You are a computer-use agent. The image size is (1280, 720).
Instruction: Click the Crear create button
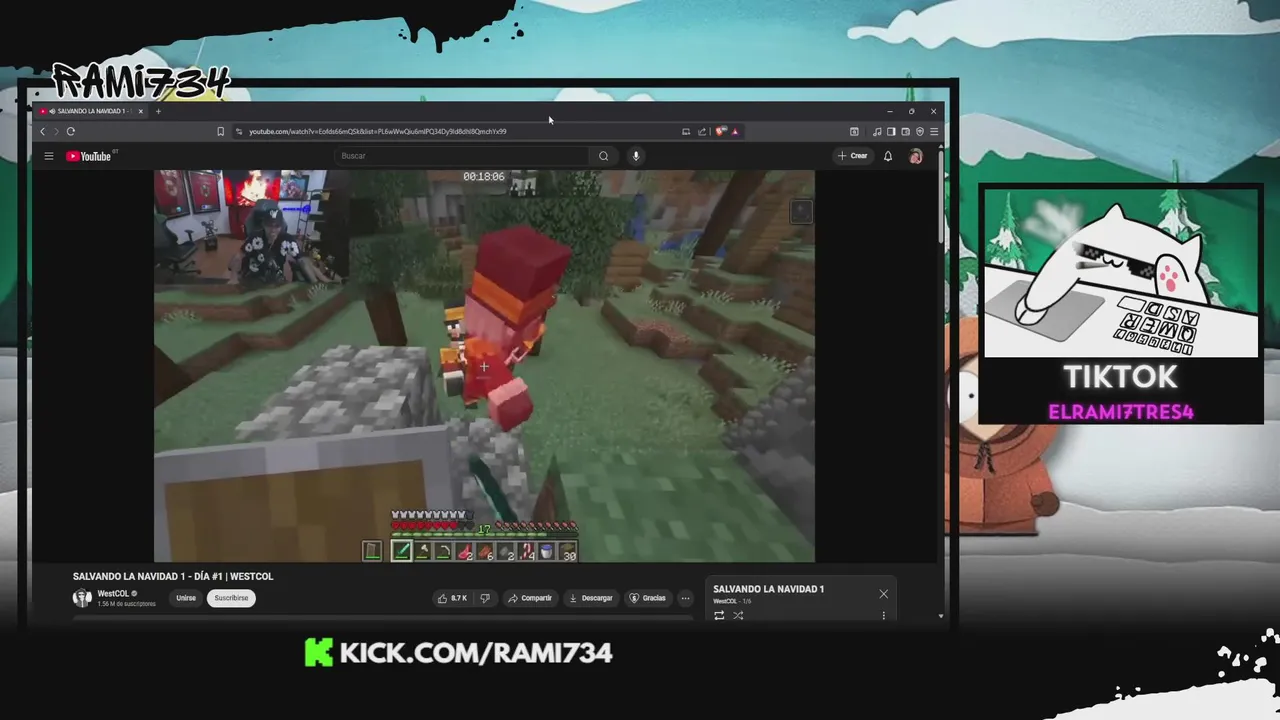853,156
